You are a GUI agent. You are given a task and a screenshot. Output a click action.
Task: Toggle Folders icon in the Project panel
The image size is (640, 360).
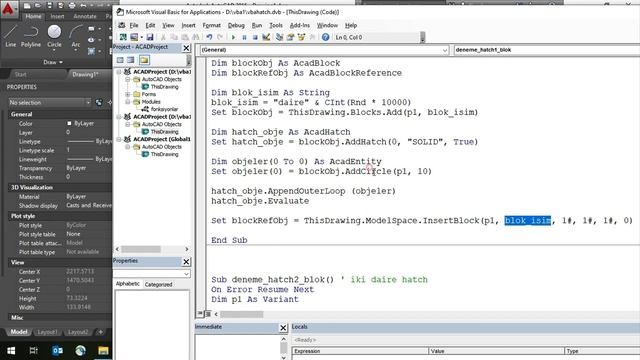144,60
